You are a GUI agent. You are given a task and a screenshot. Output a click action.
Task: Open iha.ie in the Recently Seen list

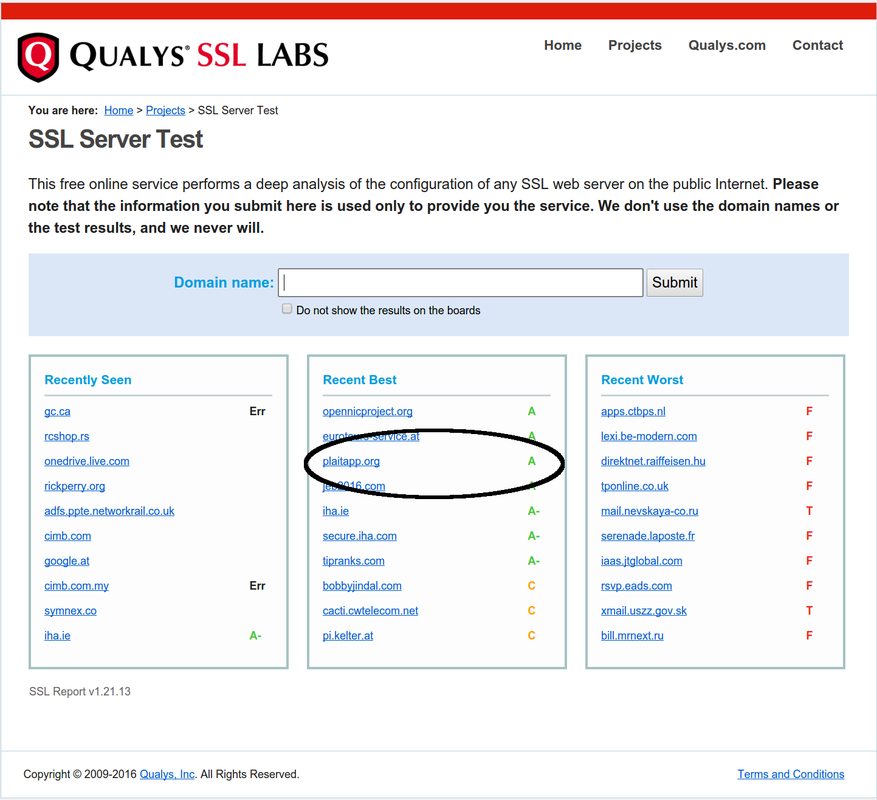tap(57, 636)
